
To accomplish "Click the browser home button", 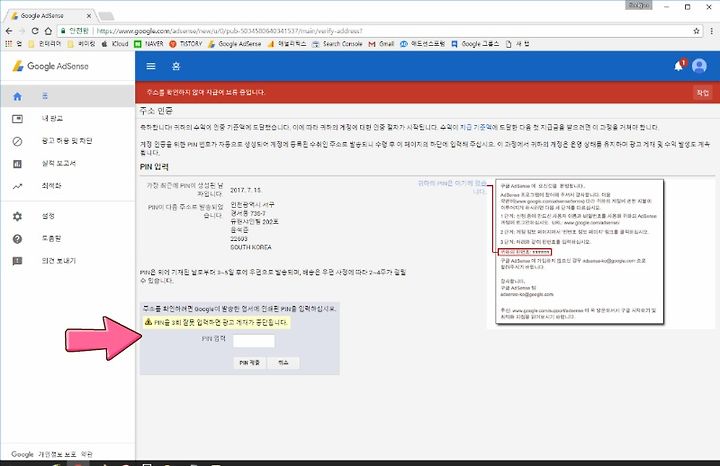I will pyautogui.click(x=48, y=31).
